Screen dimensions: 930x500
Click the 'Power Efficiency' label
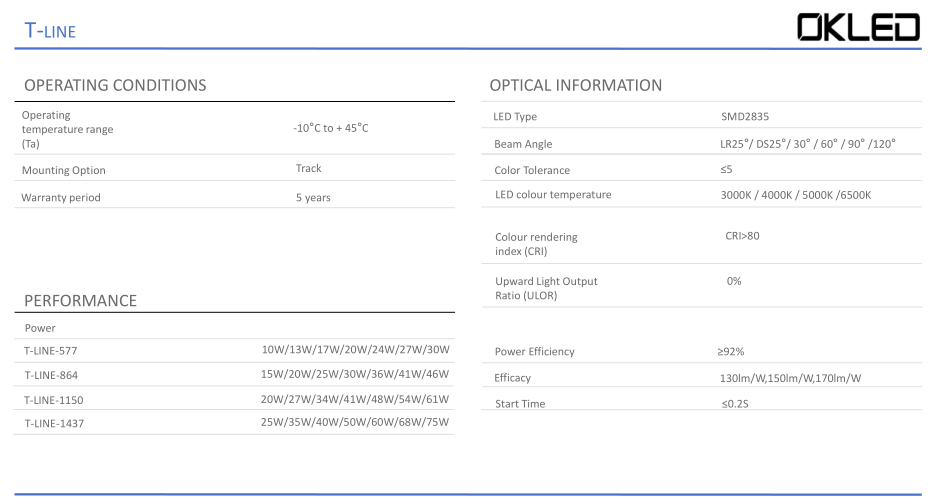coord(534,352)
